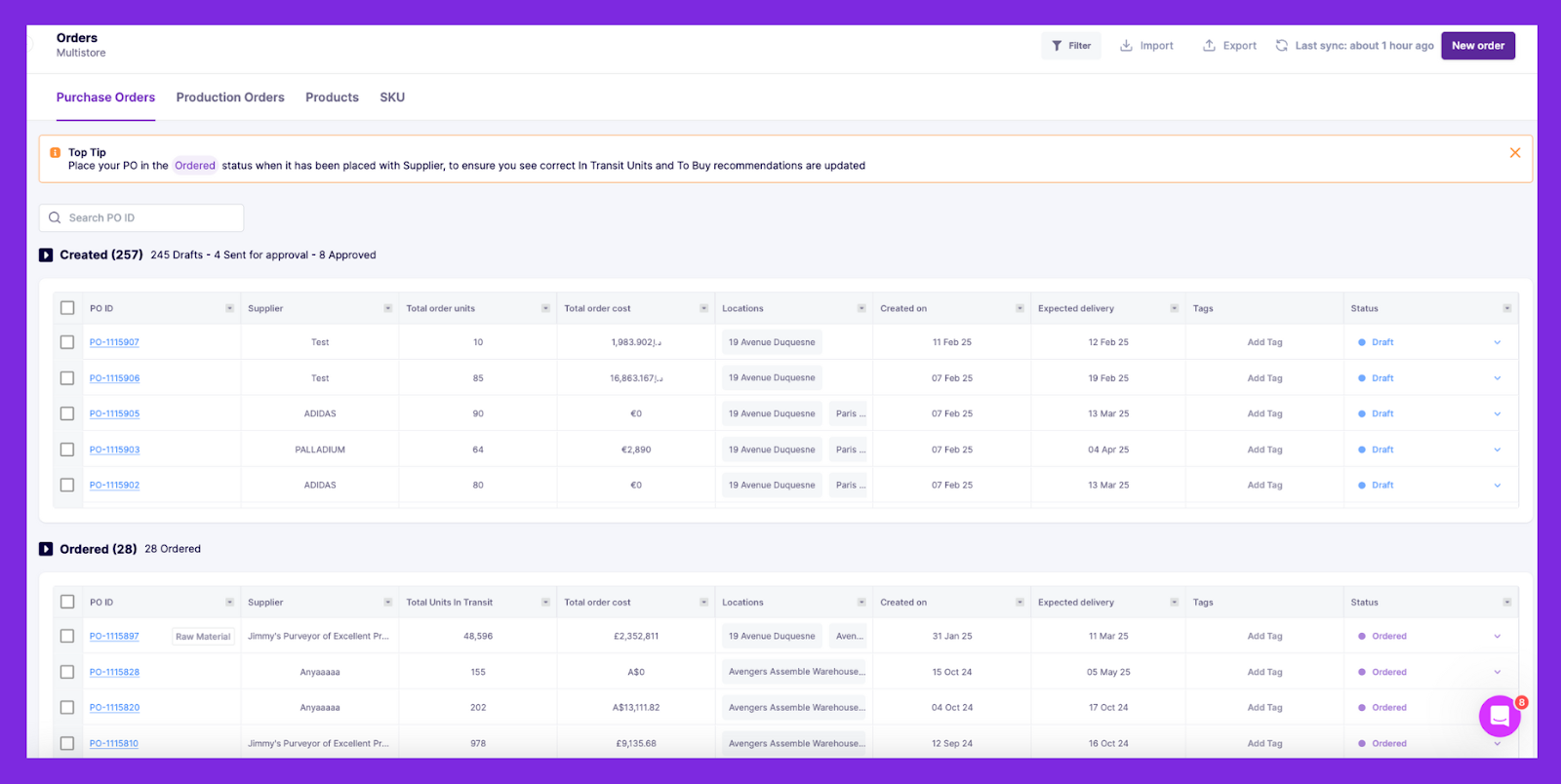Open Total Units In Transit column menu
This screenshot has height=784, width=1561.
pyautogui.click(x=545, y=603)
